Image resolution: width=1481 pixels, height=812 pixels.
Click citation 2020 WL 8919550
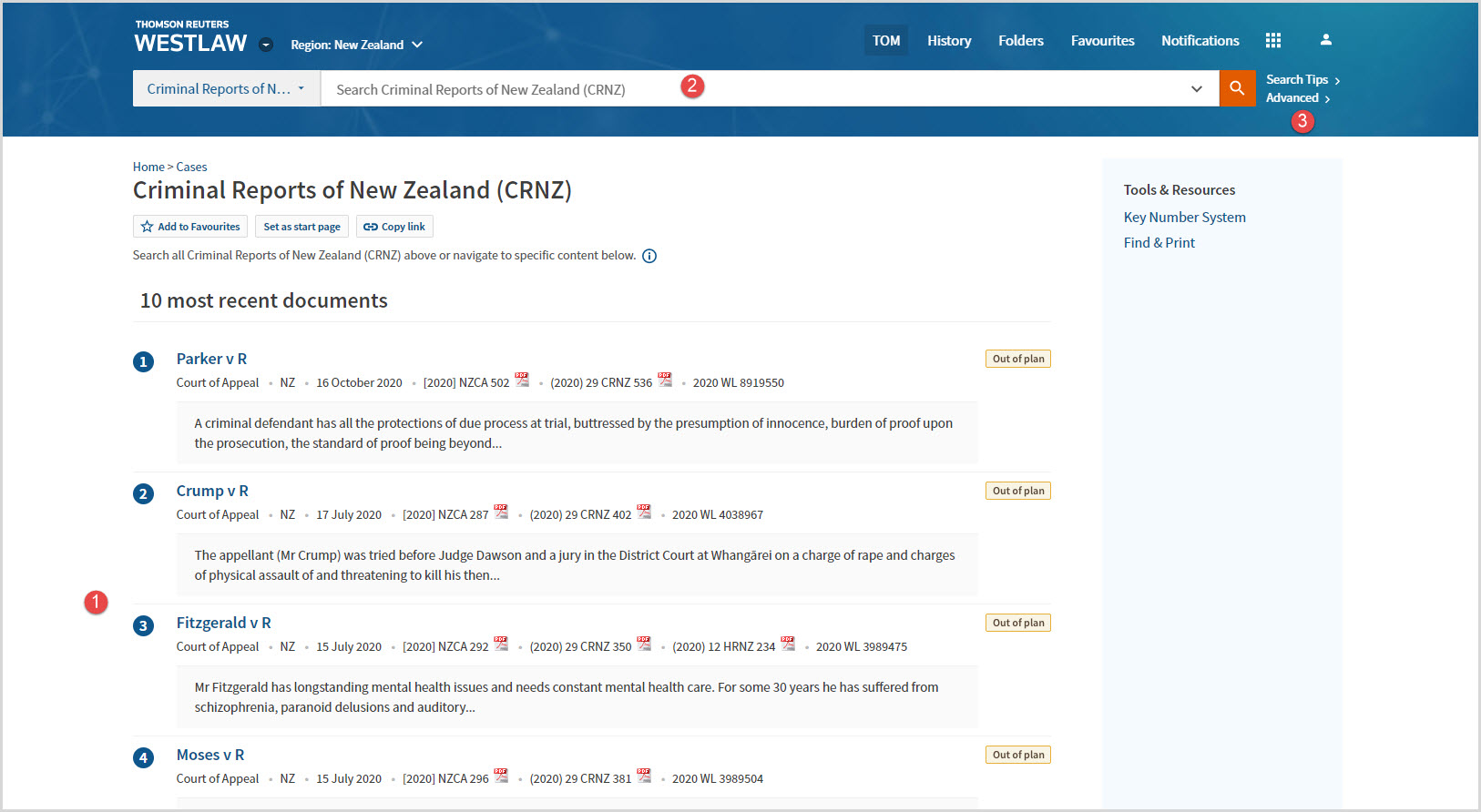click(739, 383)
